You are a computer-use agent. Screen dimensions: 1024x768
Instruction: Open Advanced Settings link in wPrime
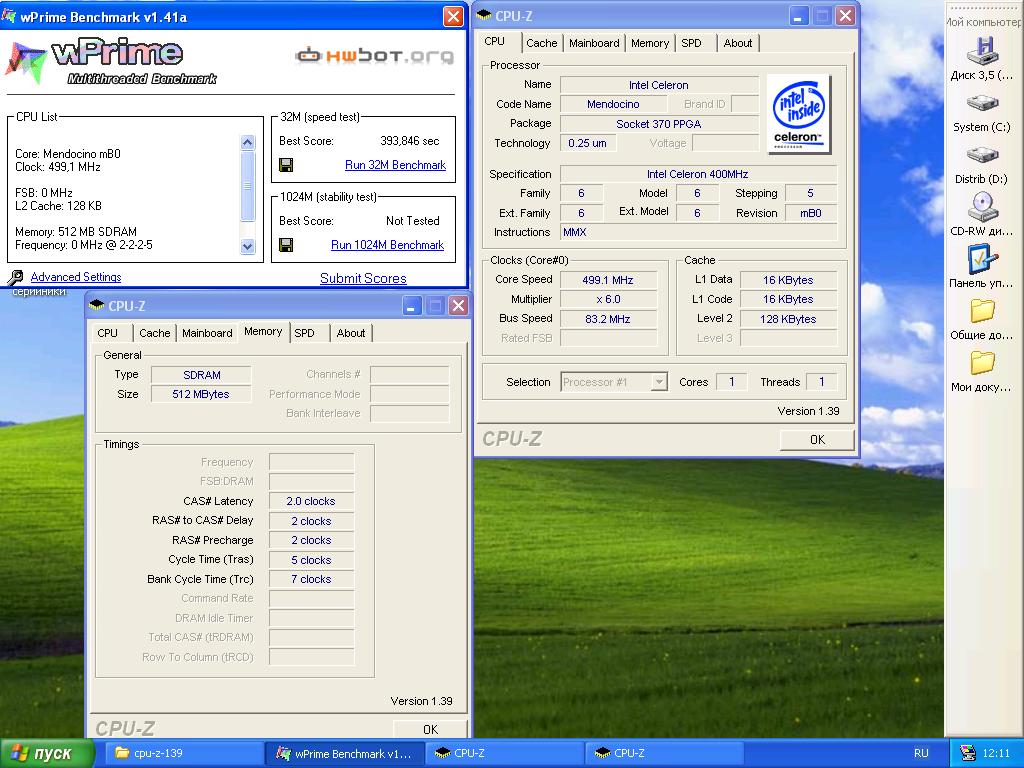[76, 277]
